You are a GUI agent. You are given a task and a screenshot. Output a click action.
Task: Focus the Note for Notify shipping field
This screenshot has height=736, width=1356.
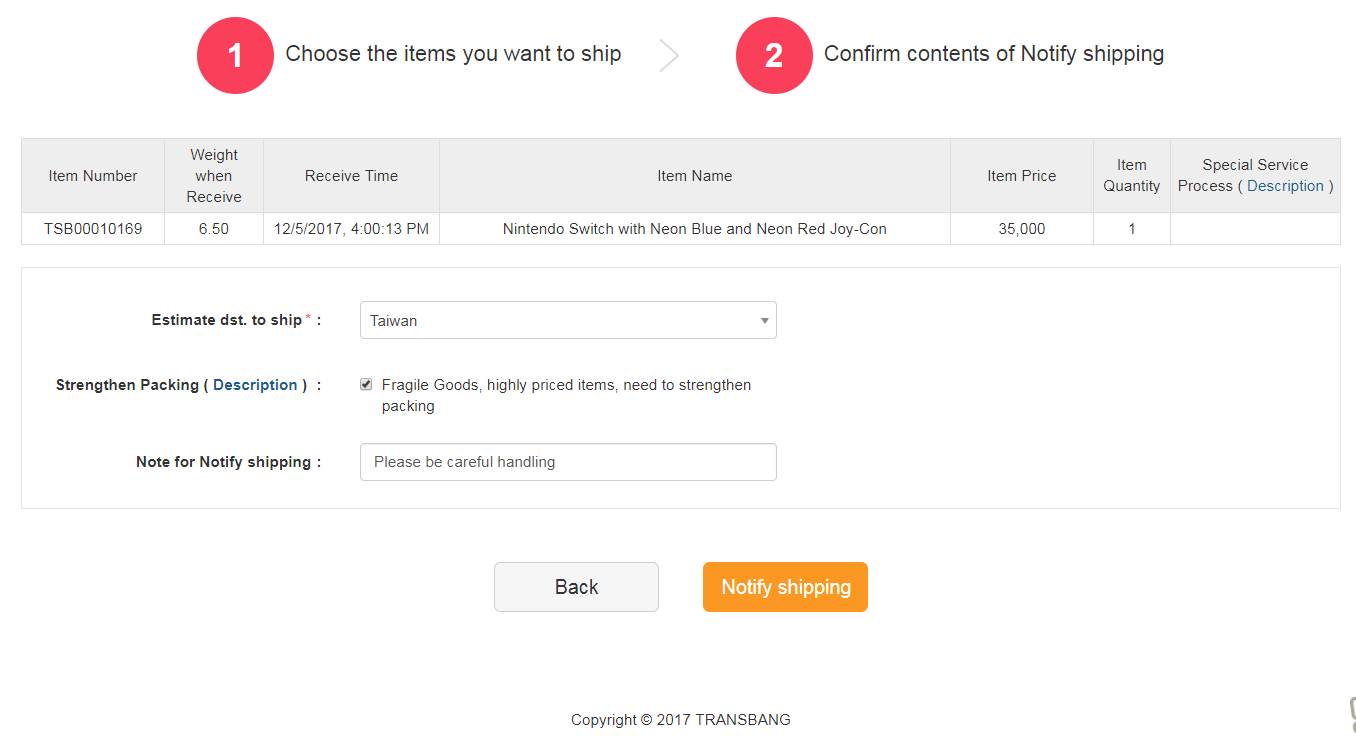coord(568,462)
